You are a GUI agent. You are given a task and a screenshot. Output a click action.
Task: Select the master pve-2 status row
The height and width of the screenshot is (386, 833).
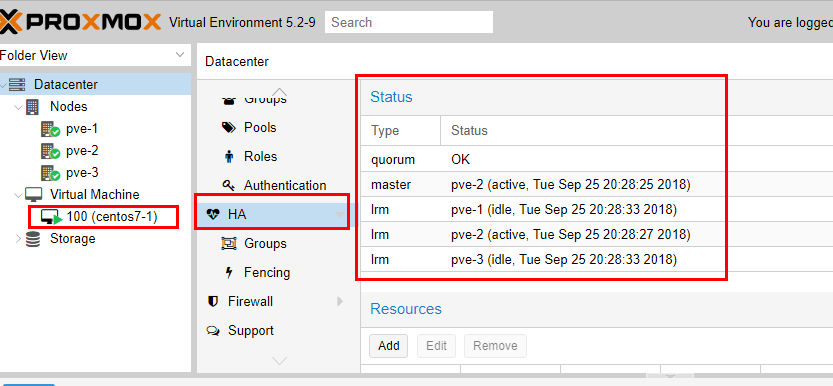coord(597,184)
